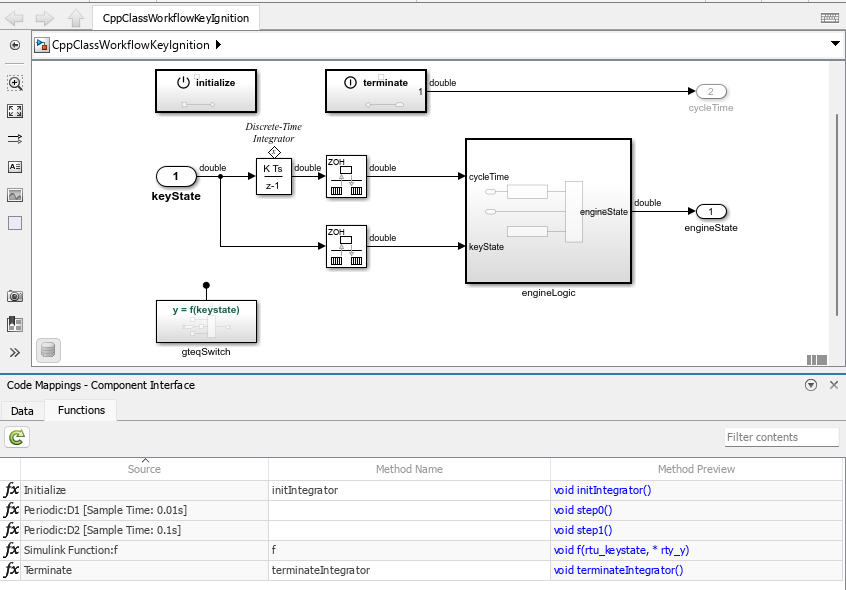Viewport: 846px width, 590px height.
Task: Take a screenshot with camera icon
Action: pos(15,296)
